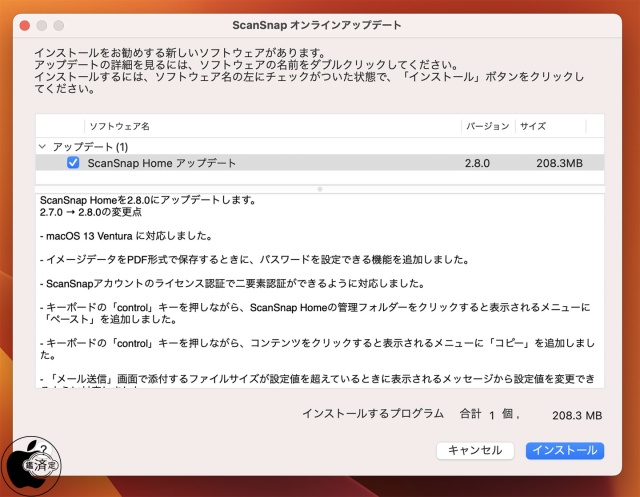Screen dimensions: 640x497
Task: Click the split pane divider handle dot
Action: [x=320, y=189]
